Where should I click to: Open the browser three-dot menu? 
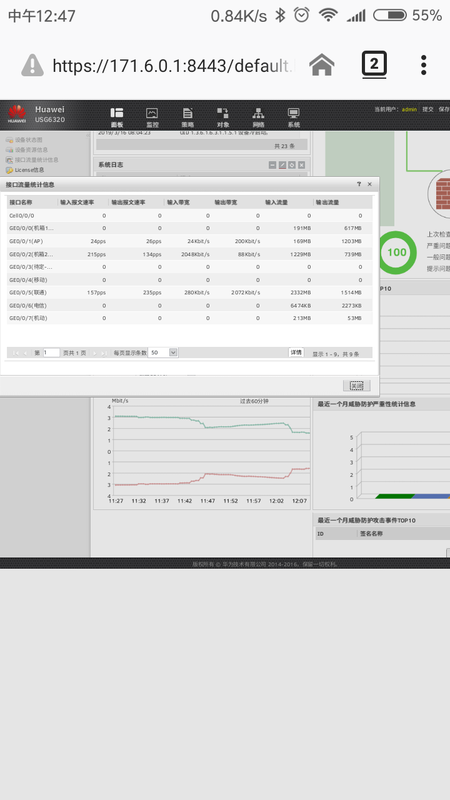point(423,65)
